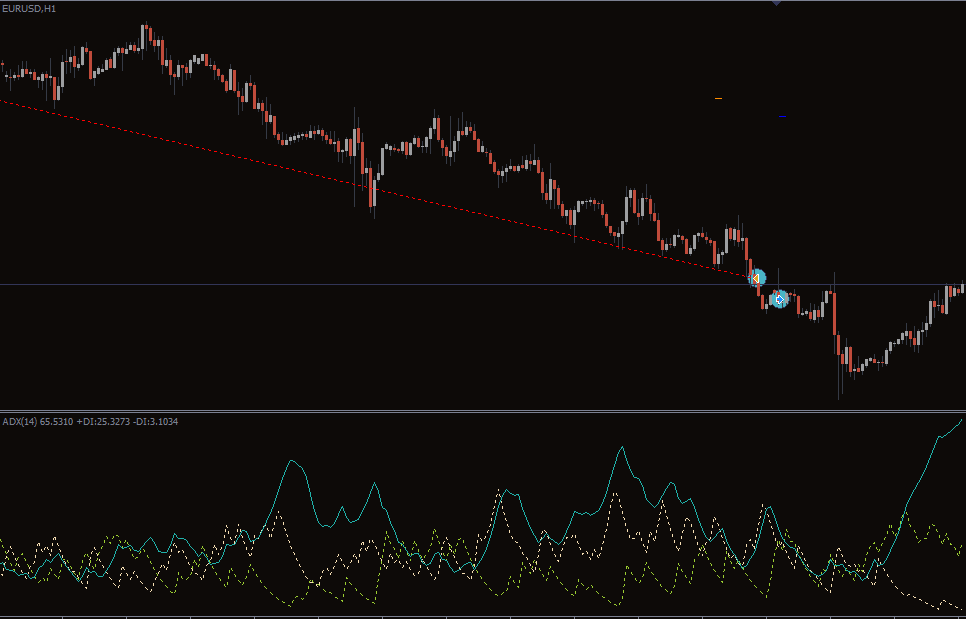This screenshot has width=966, height=619.
Task: Click the cyan ADX line's first major peak
Action: coord(292,461)
